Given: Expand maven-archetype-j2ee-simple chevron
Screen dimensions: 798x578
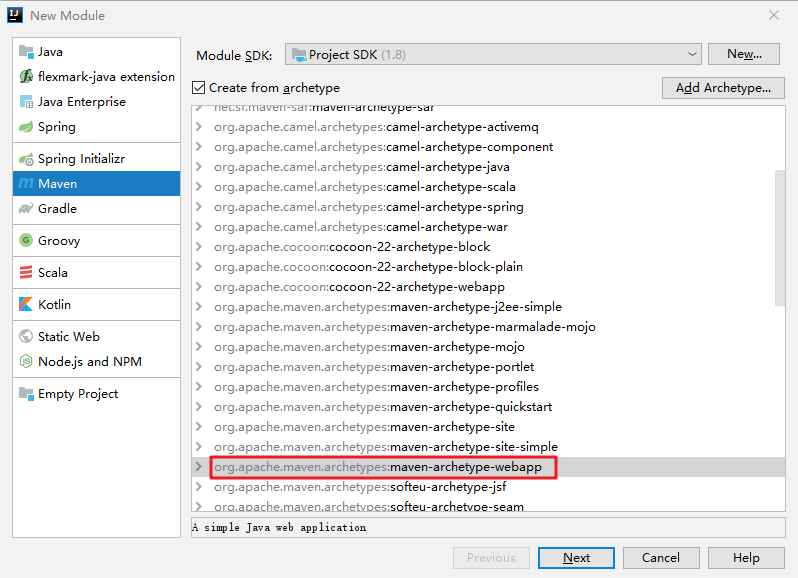Looking at the screenshot, I should click(x=199, y=307).
